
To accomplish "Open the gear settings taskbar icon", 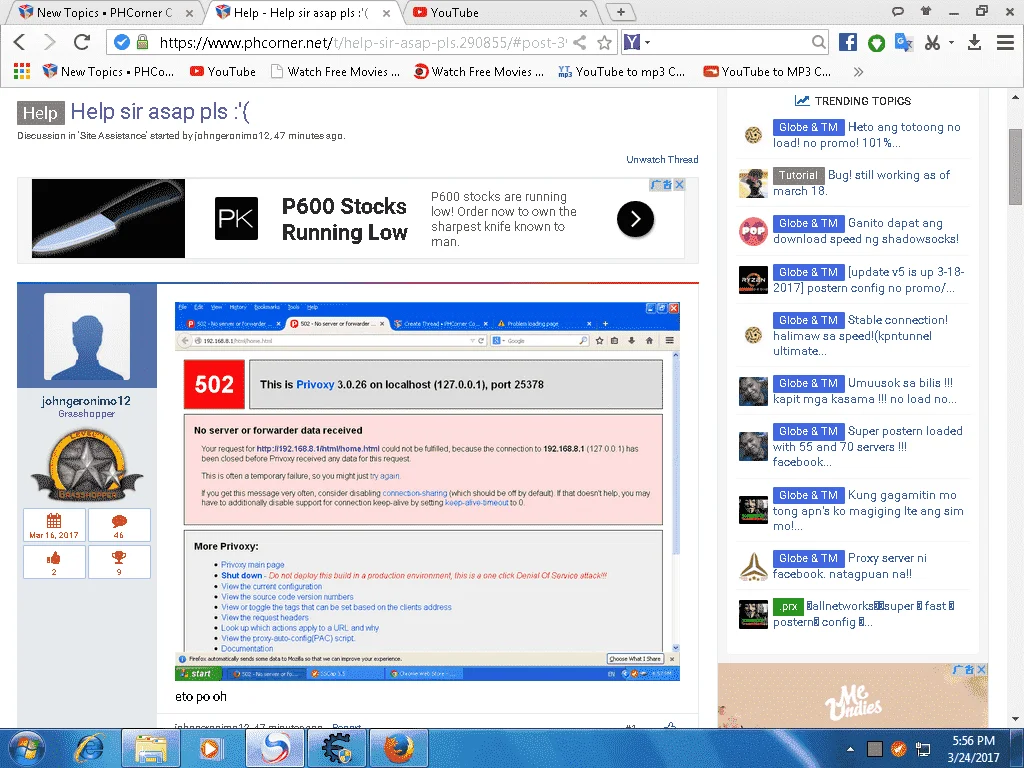I will coord(337,748).
